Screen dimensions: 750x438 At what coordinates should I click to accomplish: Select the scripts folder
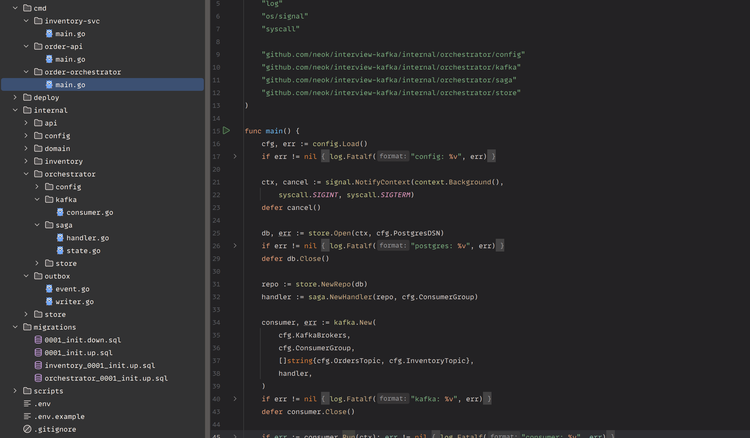48,391
